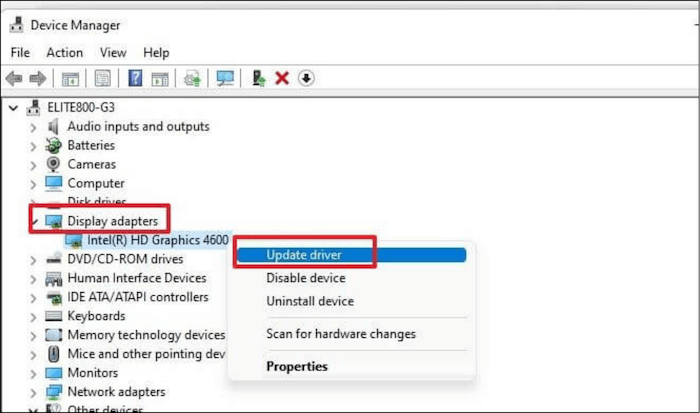Open the File menu
700x413 pixels.
20,53
